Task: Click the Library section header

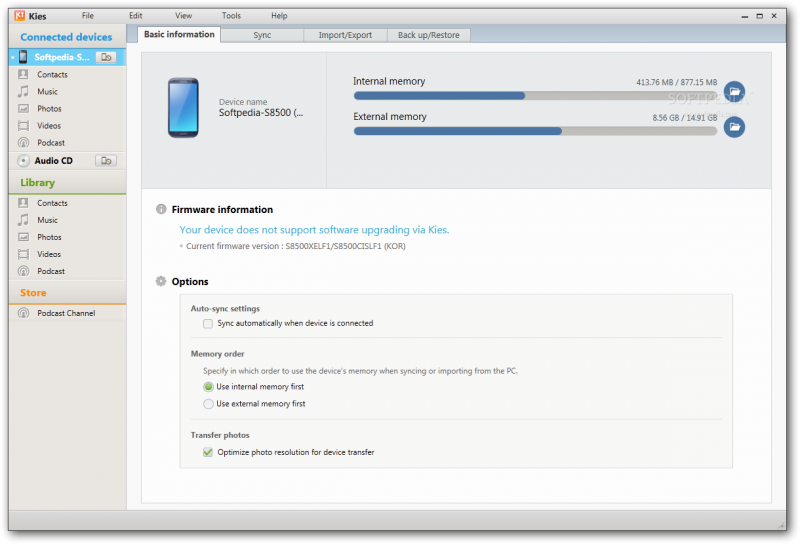Action: tap(37, 183)
